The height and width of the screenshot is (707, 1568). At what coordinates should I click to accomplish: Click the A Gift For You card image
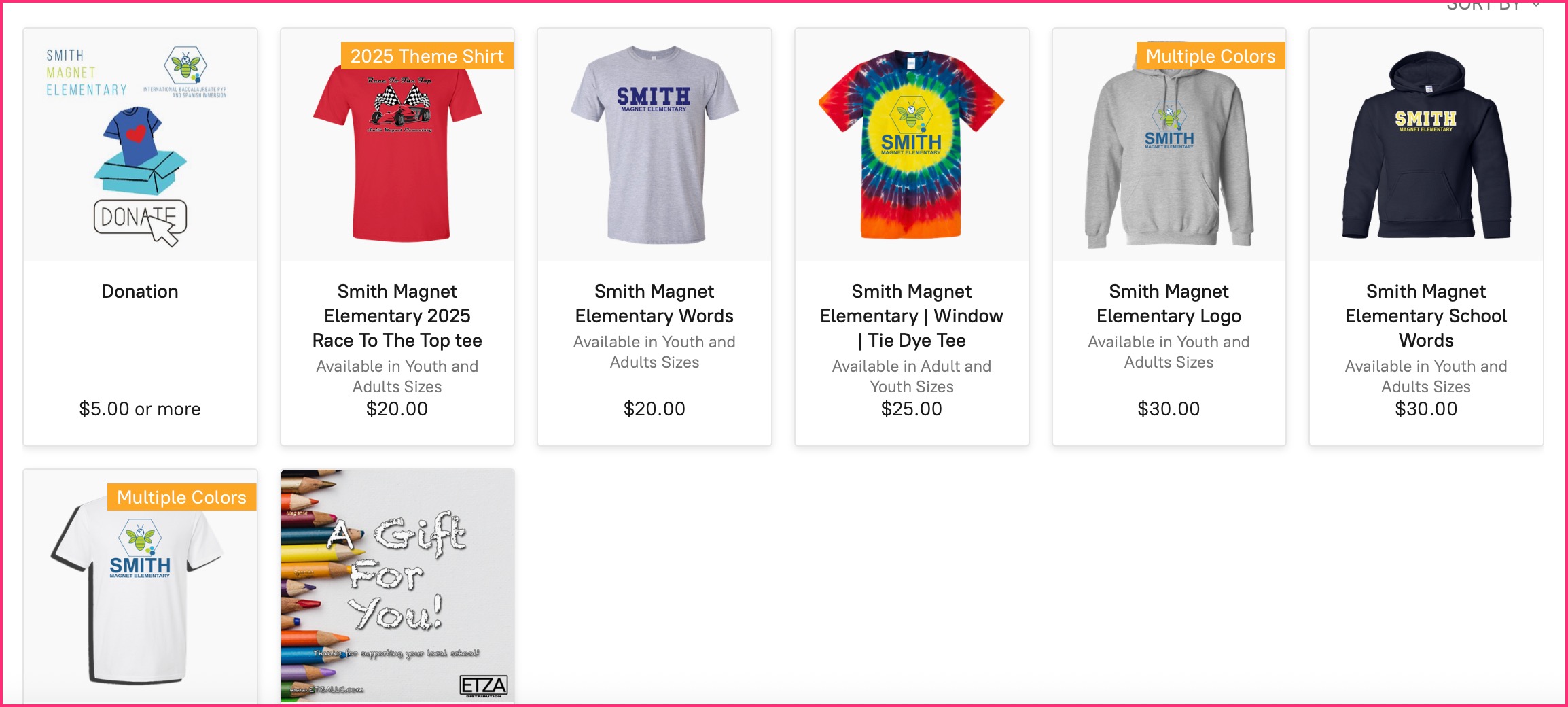(x=397, y=586)
